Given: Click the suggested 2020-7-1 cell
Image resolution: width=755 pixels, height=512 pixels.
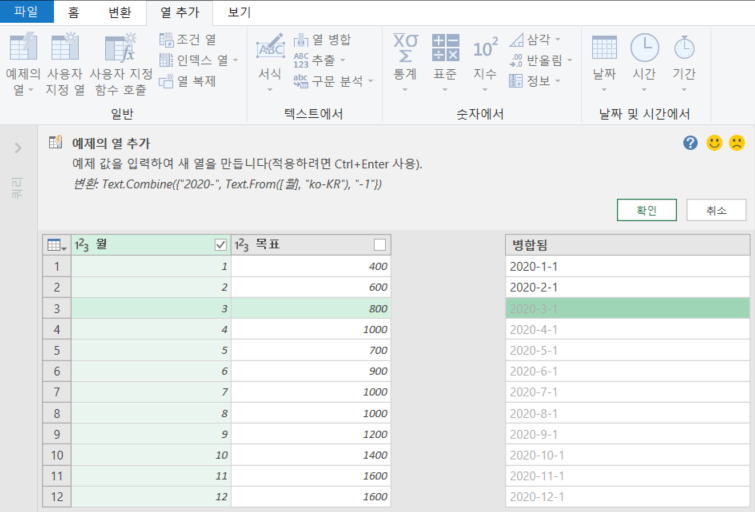Looking at the screenshot, I should click(x=627, y=392).
